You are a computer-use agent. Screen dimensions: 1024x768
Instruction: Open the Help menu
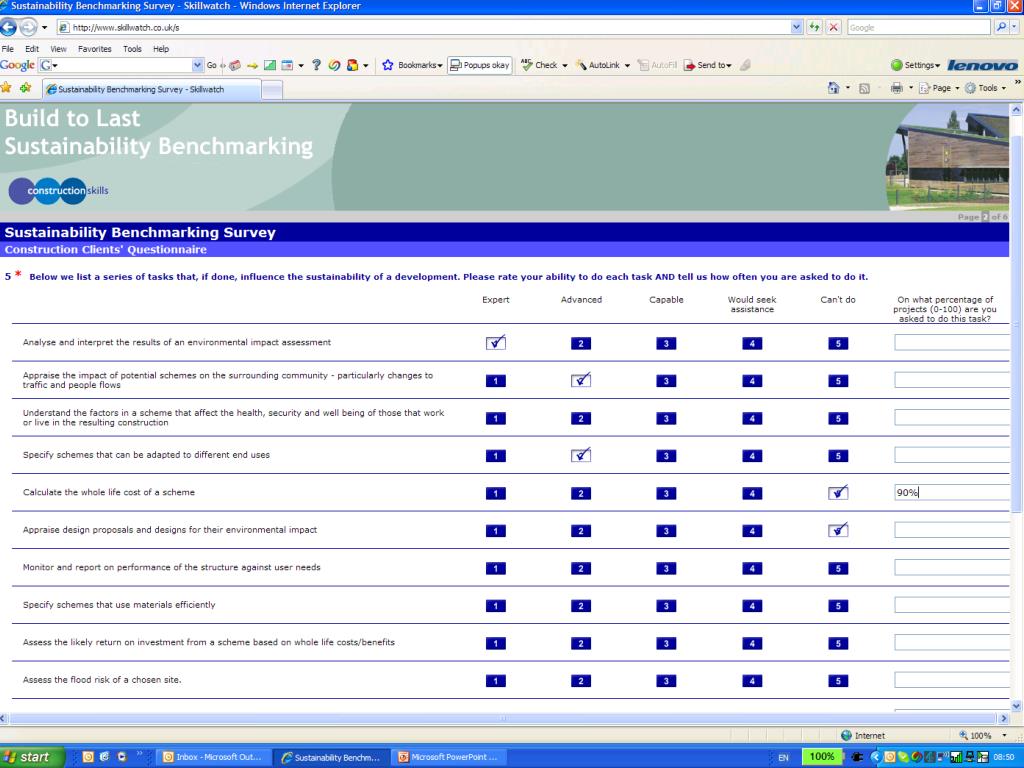click(161, 49)
